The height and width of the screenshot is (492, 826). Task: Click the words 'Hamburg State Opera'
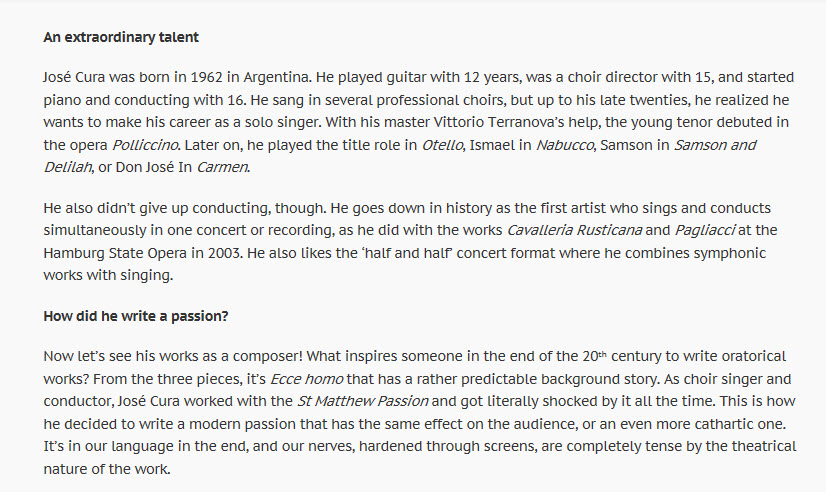(115, 253)
